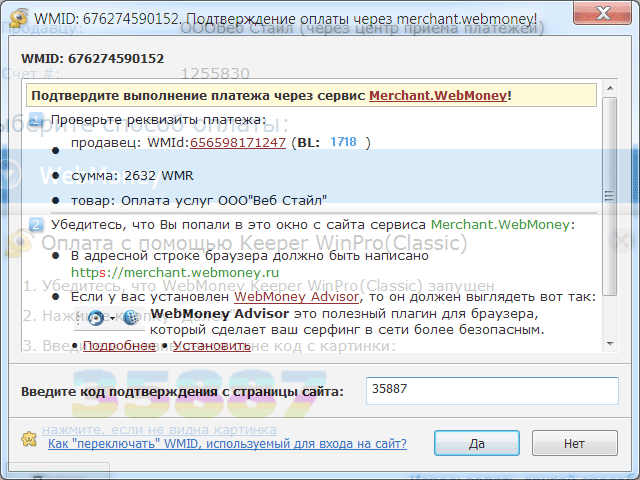
Task: Click the scroll down arrow of details pane
Action: point(610,344)
